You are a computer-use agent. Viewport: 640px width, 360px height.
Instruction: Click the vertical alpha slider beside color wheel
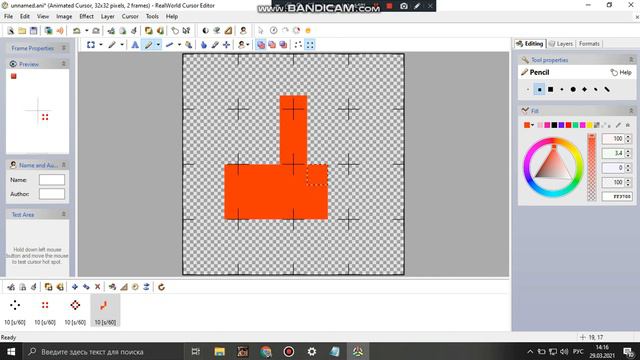[x=591, y=167]
